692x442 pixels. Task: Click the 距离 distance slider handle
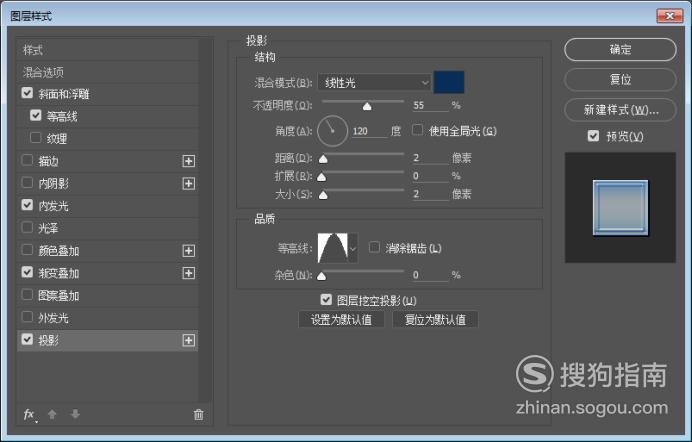323,159
